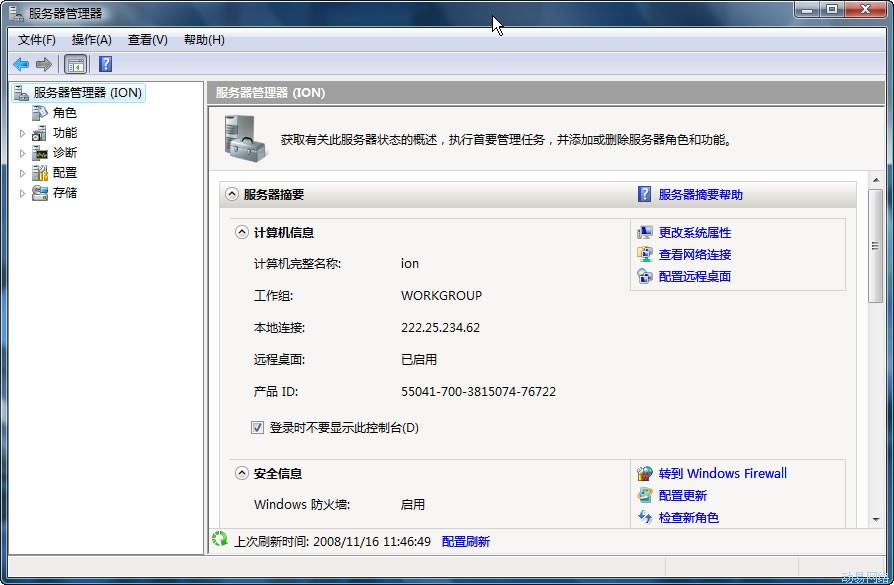Click the 配置刷新 link
The width and height of the screenshot is (894, 585).
point(466,542)
